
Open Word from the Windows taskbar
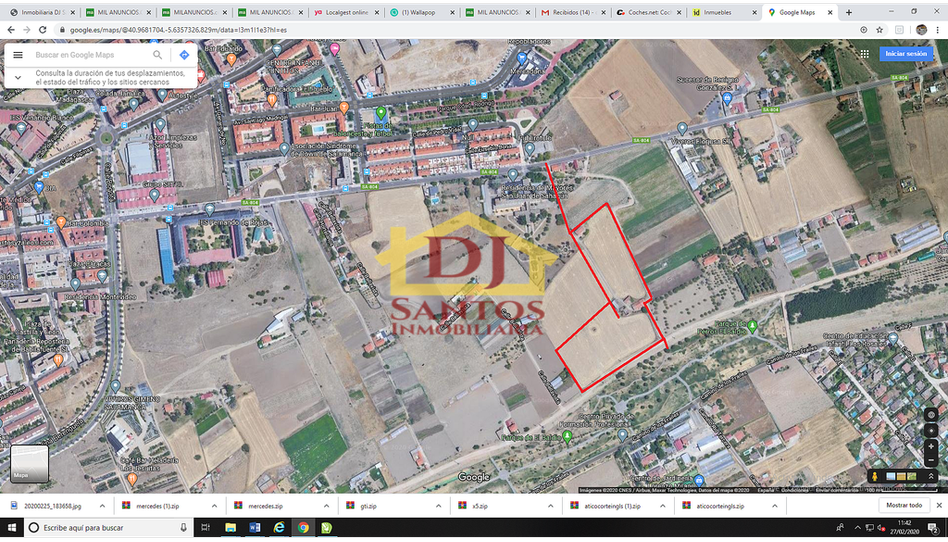point(254,527)
